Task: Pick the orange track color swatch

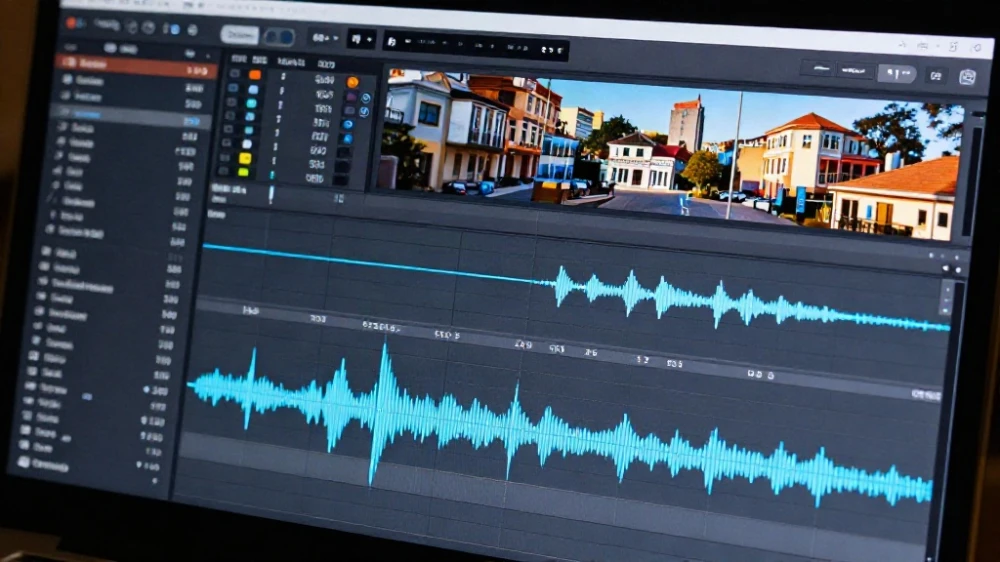Action: 254,75
